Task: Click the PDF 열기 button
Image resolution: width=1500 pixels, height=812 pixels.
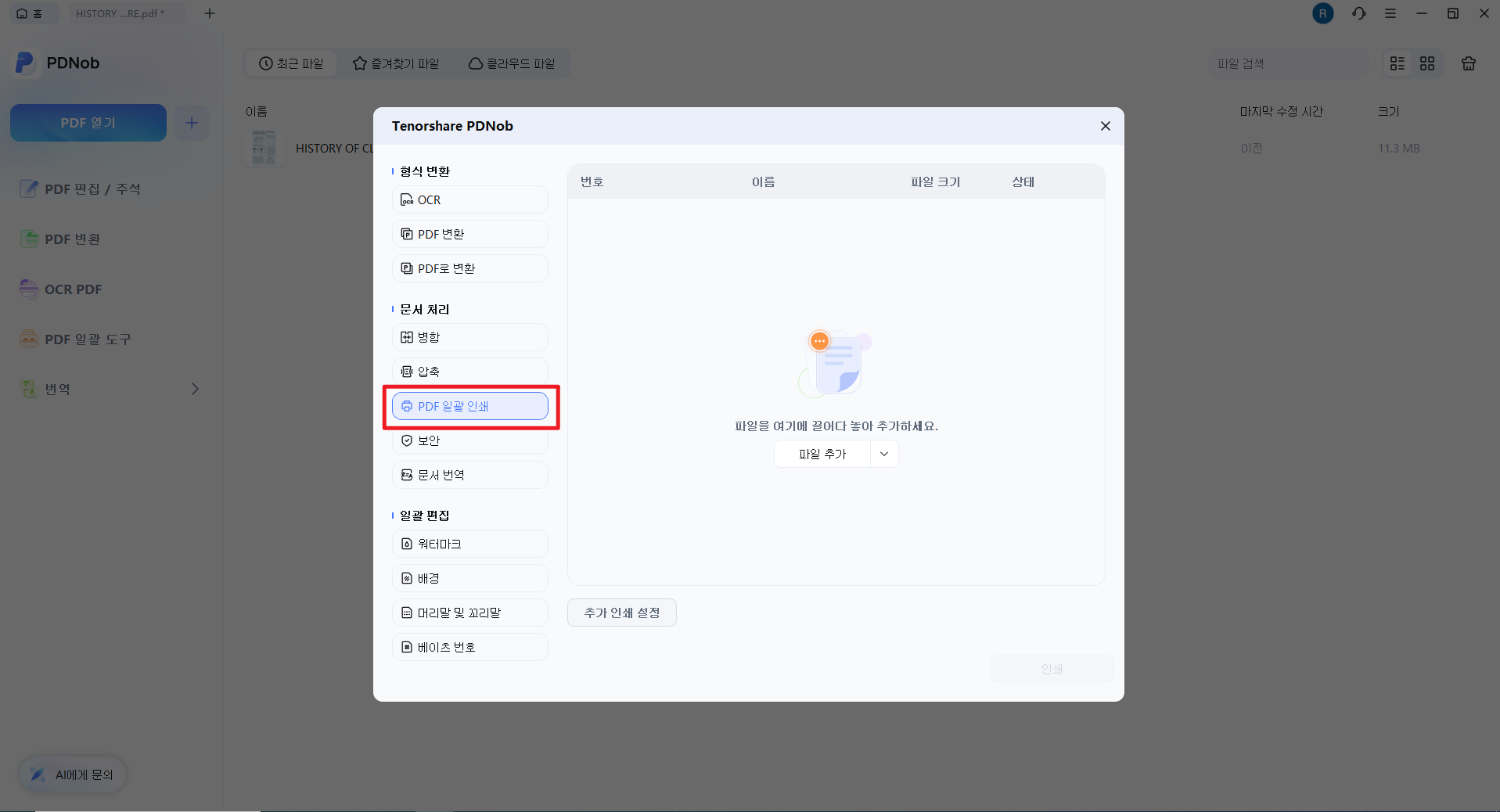Action: 88,123
